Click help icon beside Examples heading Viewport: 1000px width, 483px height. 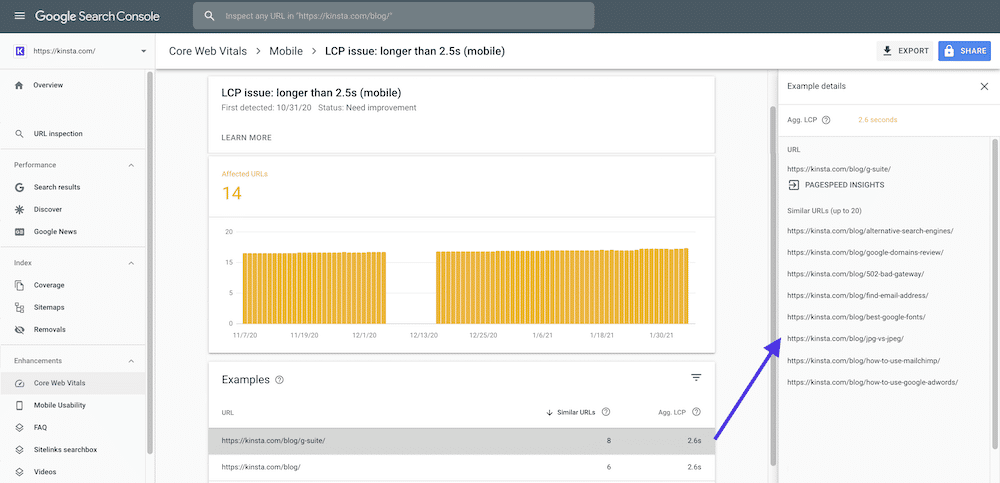[x=279, y=380]
